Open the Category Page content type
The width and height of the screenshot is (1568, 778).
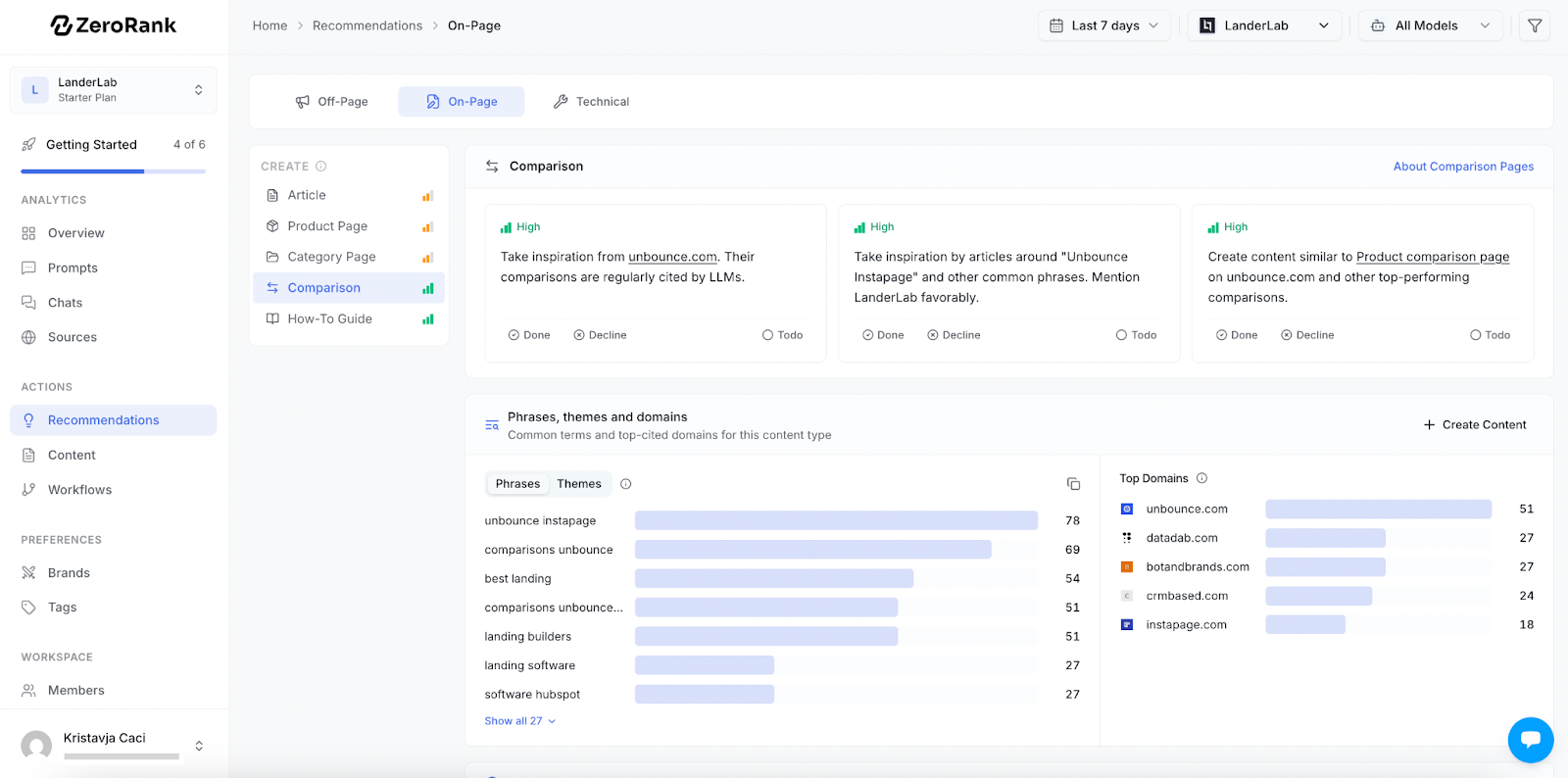click(x=349, y=257)
